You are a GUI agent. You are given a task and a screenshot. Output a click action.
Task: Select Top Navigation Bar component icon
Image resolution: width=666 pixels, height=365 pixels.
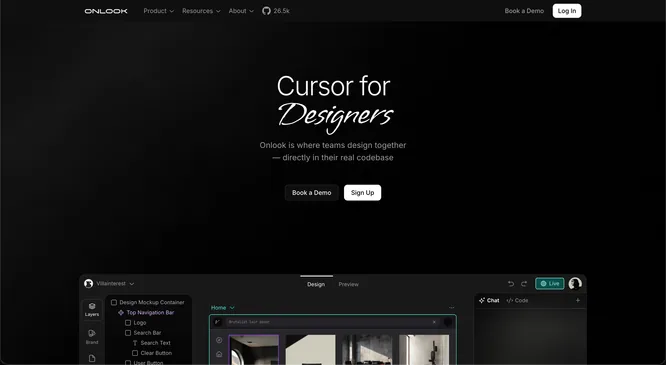pyautogui.click(x=121, y=313)
